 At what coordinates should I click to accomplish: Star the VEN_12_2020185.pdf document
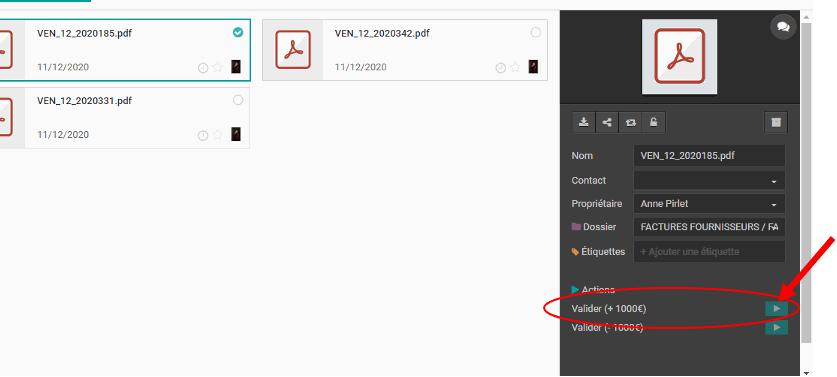(x=217, y=67)
